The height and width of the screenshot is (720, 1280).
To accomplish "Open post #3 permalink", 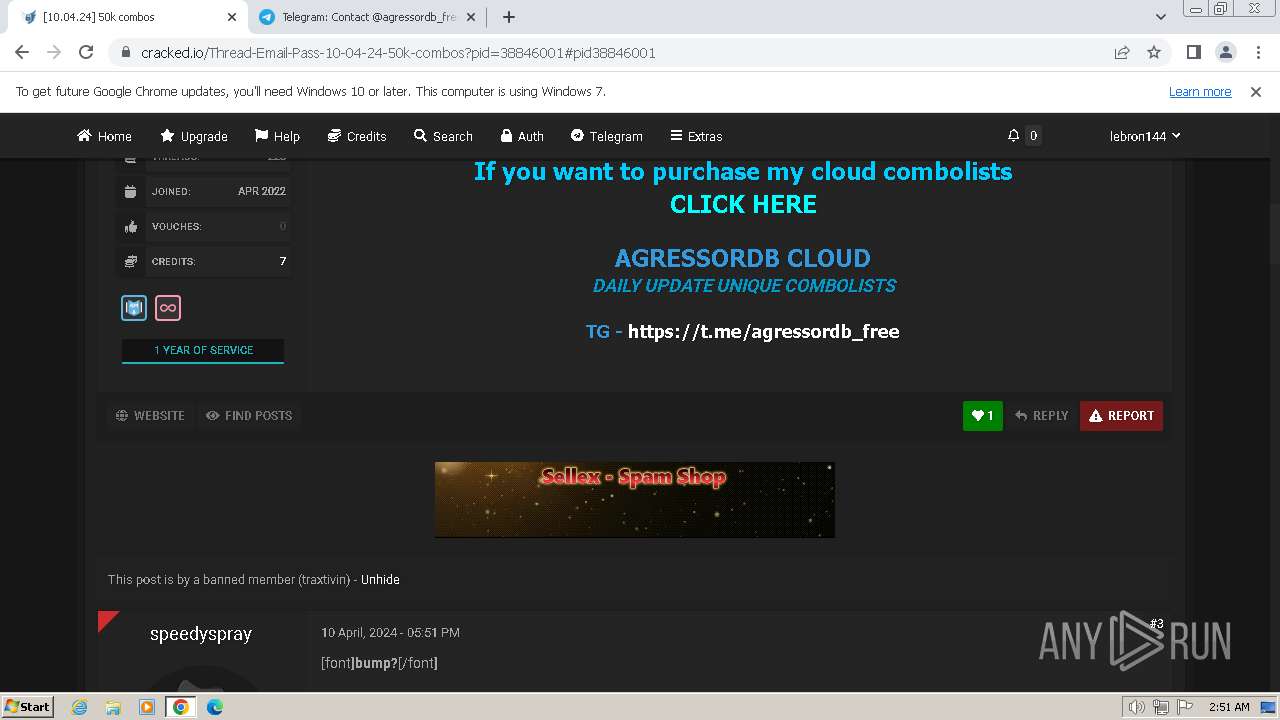I will point(1156,624).
